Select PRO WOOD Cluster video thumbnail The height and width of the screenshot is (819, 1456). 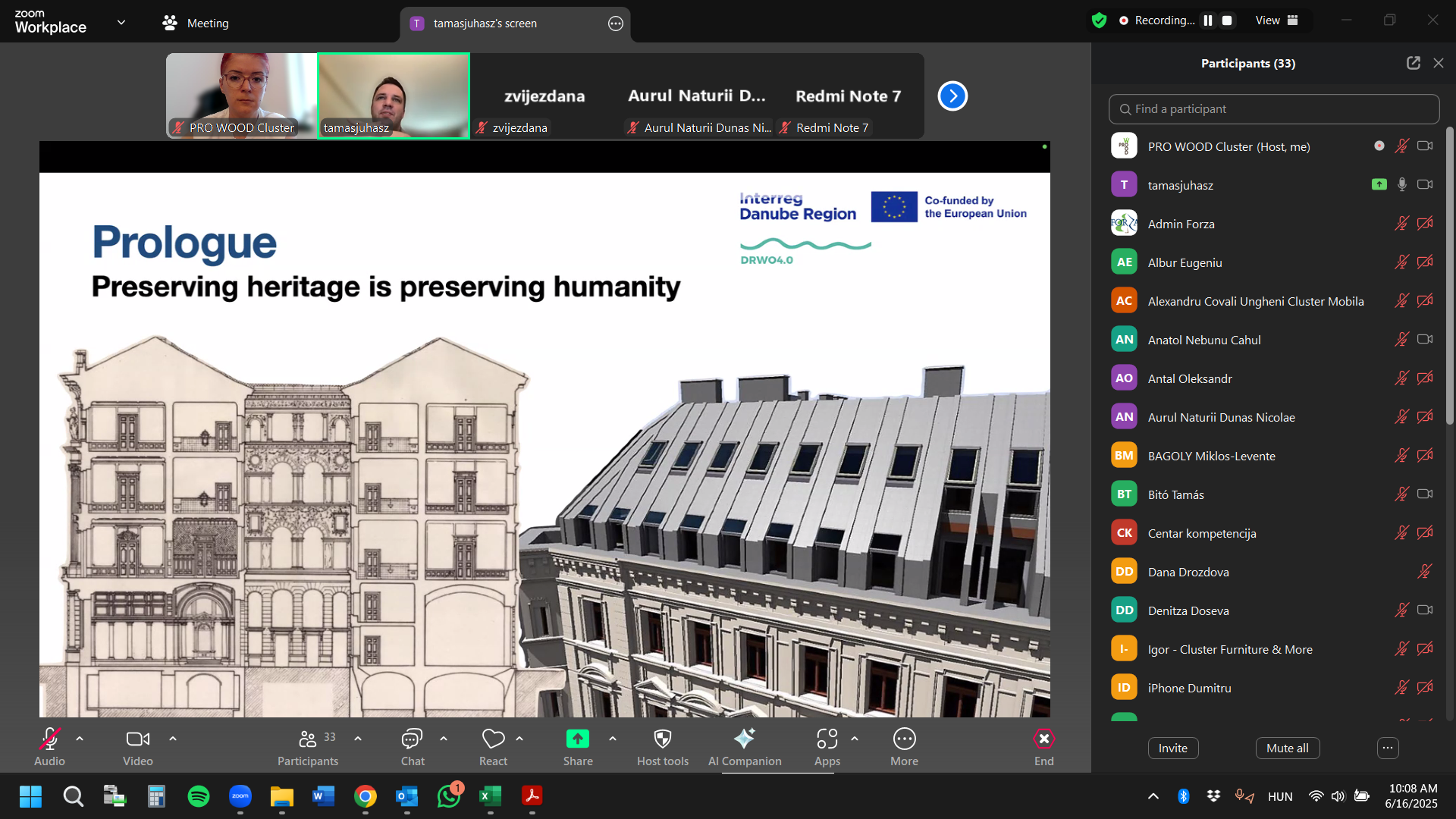point(241,96)
